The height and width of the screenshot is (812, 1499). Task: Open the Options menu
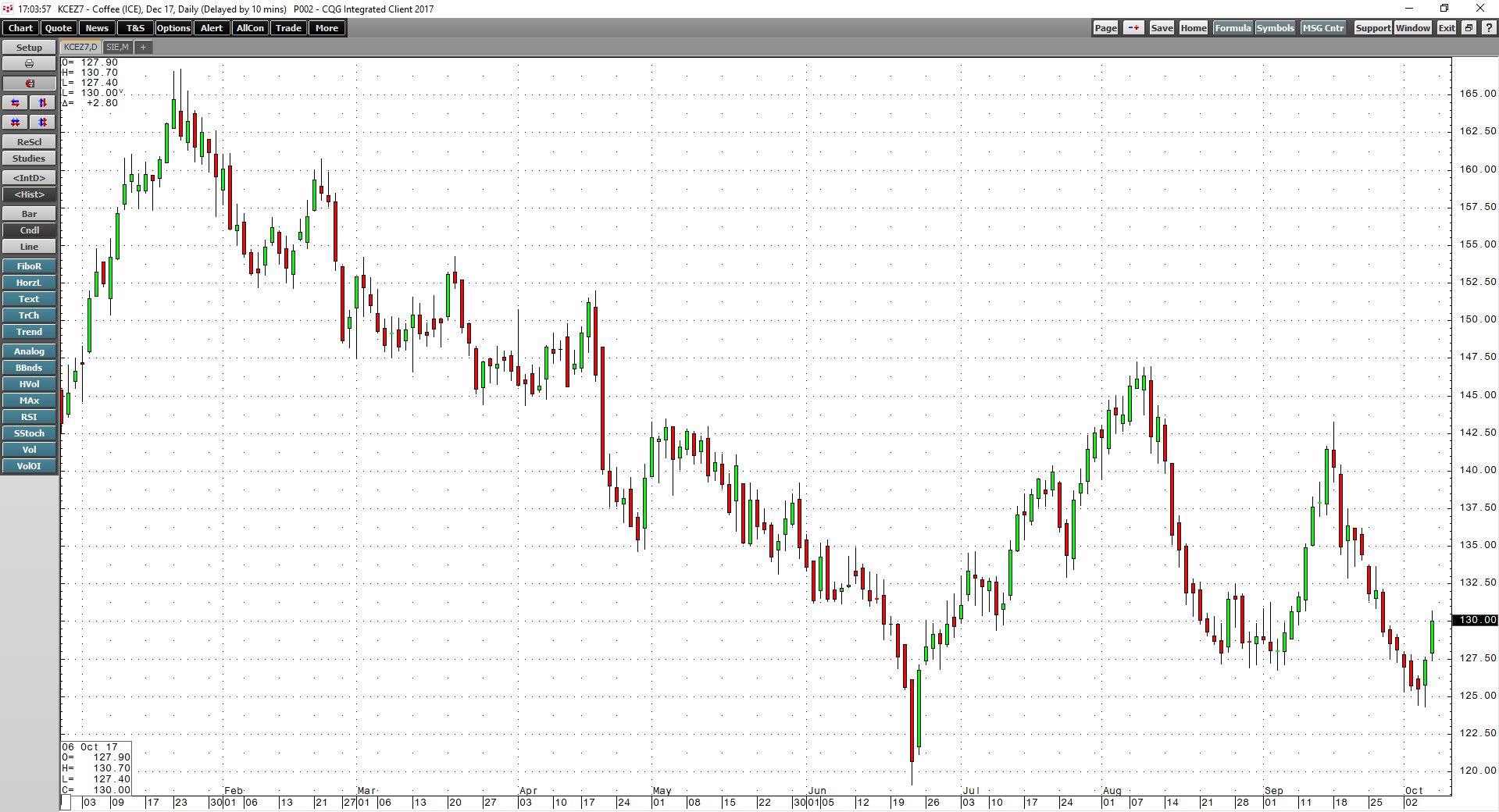(173, 28)
